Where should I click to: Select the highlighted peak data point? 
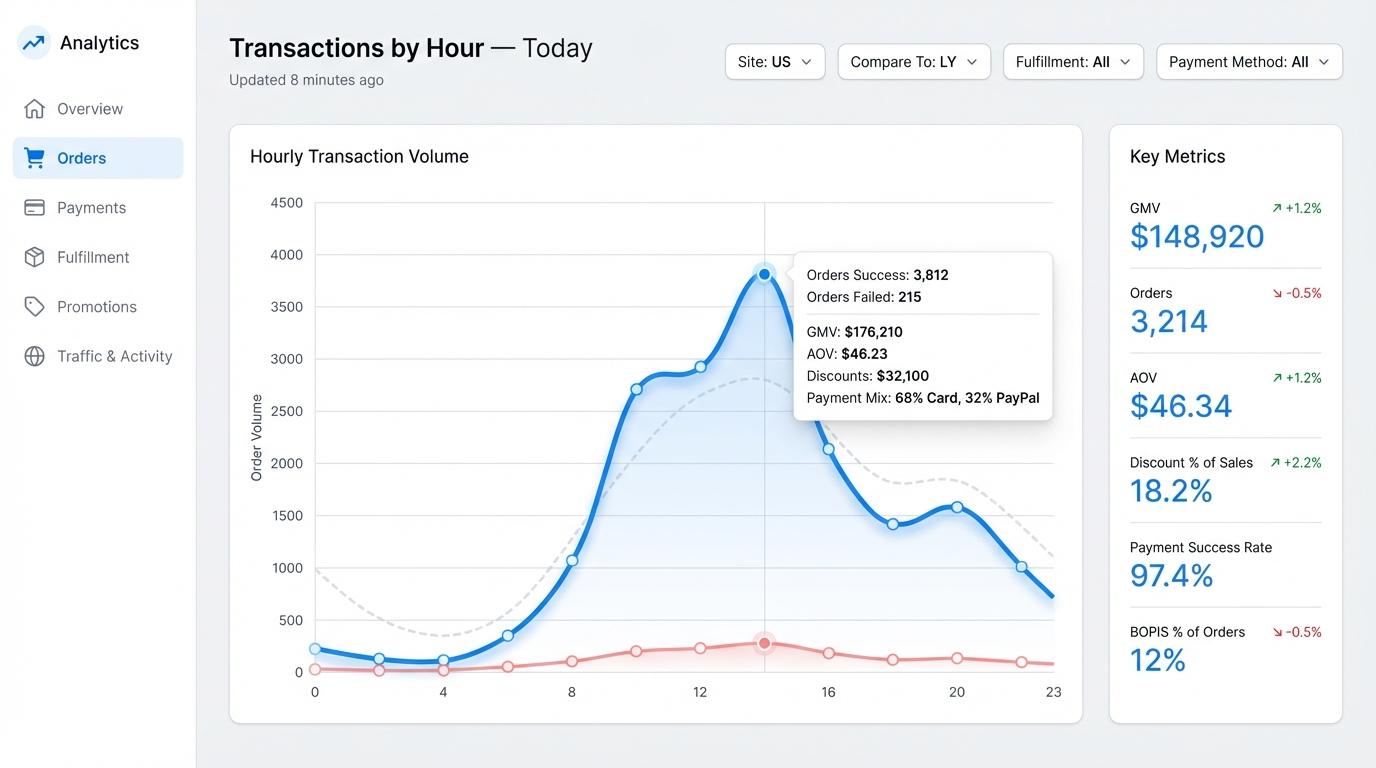(x=764, y=273)
